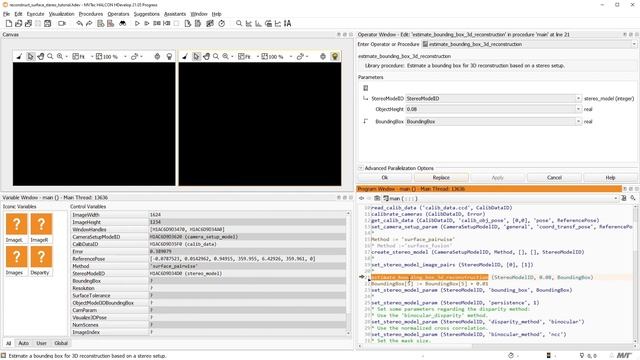Click highlighted light bulb icon in right canvas

[x=335, y=56]
